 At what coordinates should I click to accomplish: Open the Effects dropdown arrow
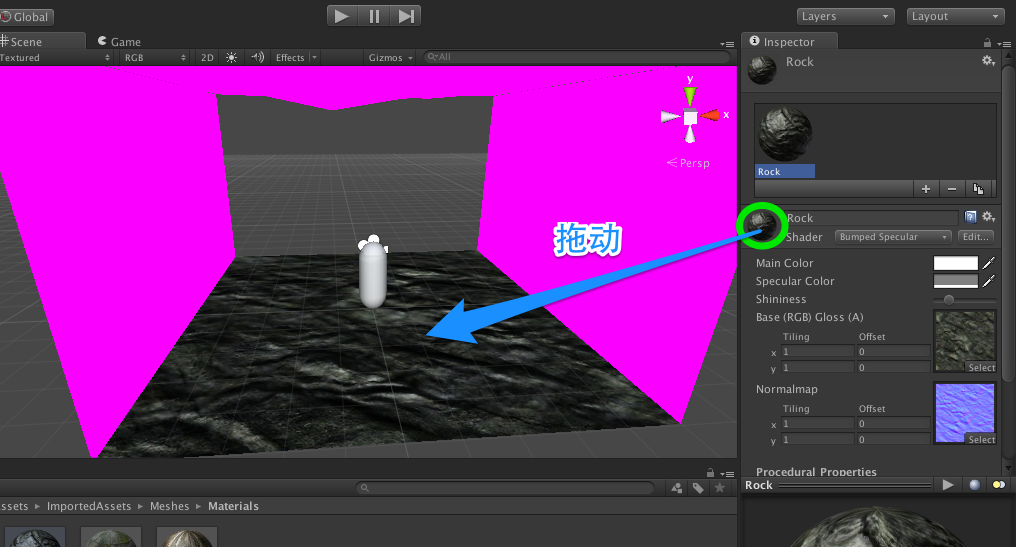[314, 58]
